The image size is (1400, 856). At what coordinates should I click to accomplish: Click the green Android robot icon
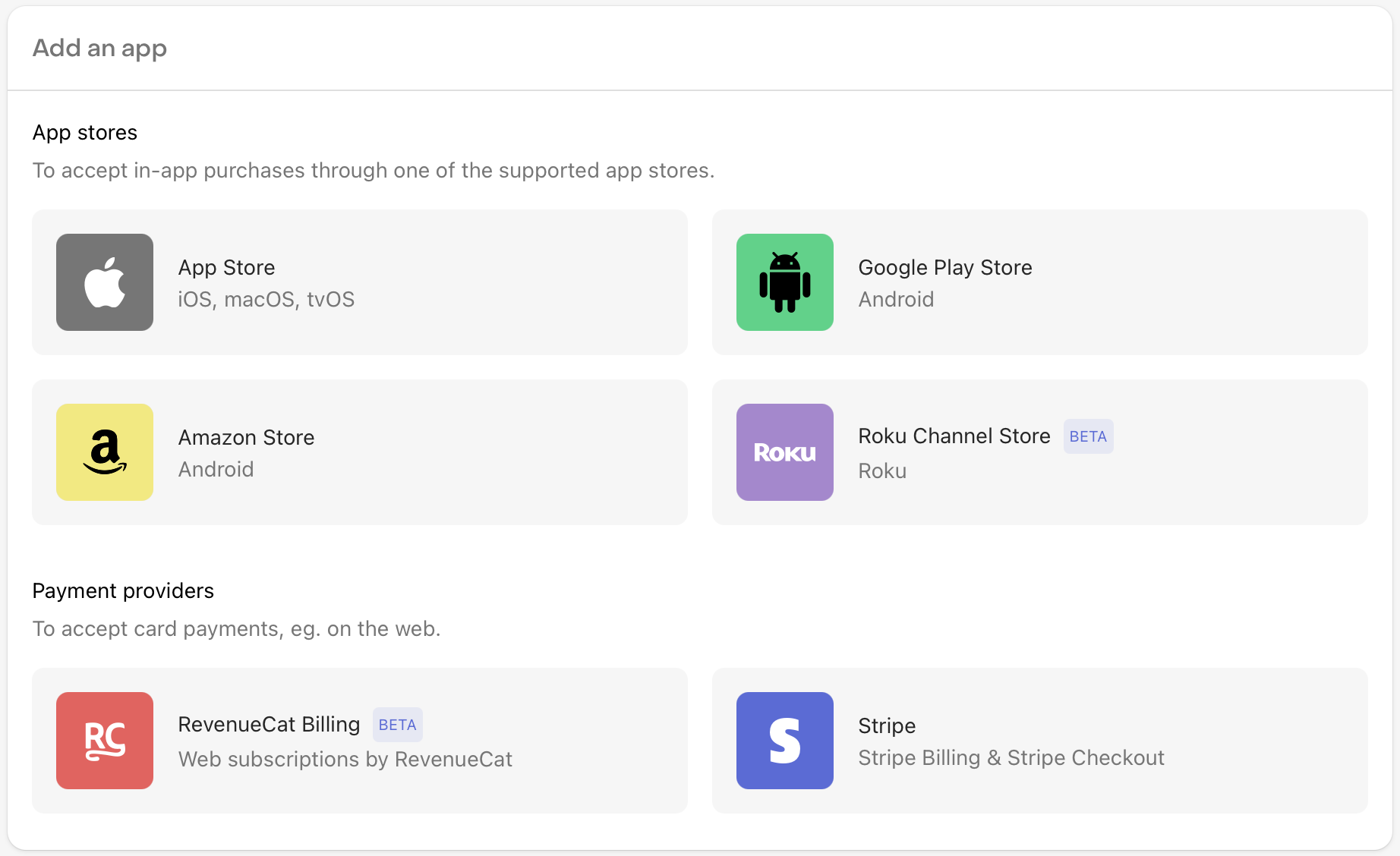pyautogui.click(x=785, y=282)
